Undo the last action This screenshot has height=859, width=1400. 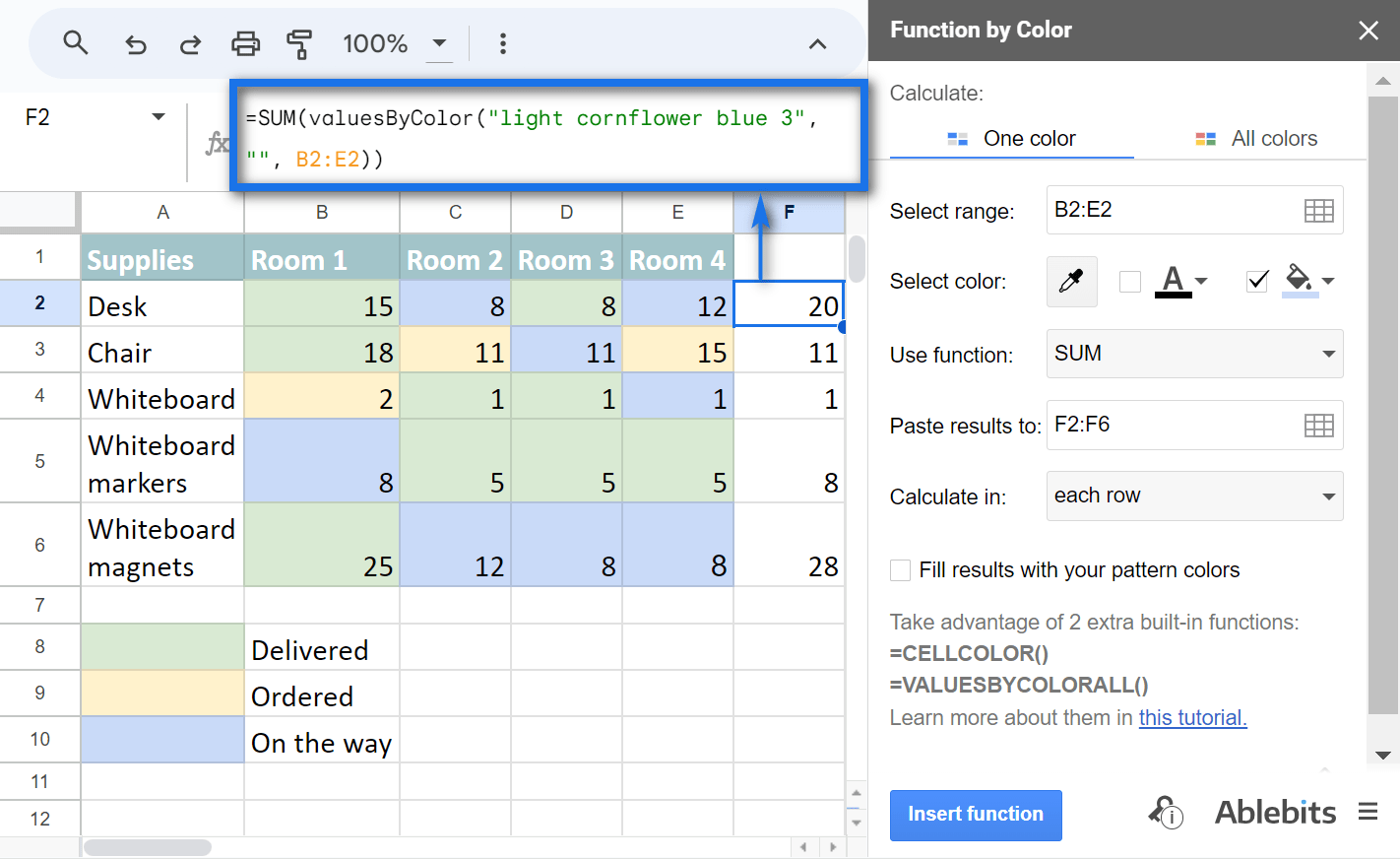[135, 43]
